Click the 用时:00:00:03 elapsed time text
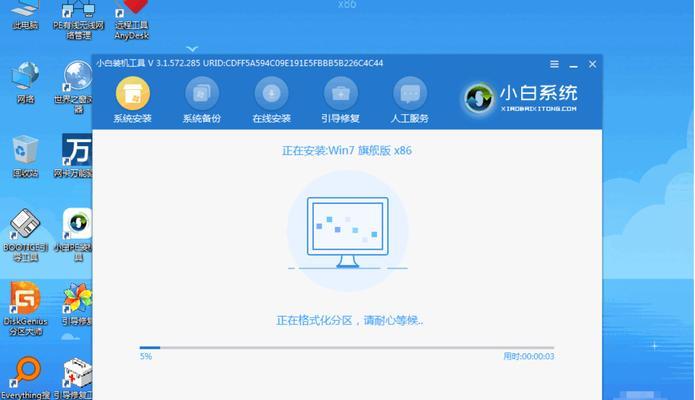 [x=528, y=356]
